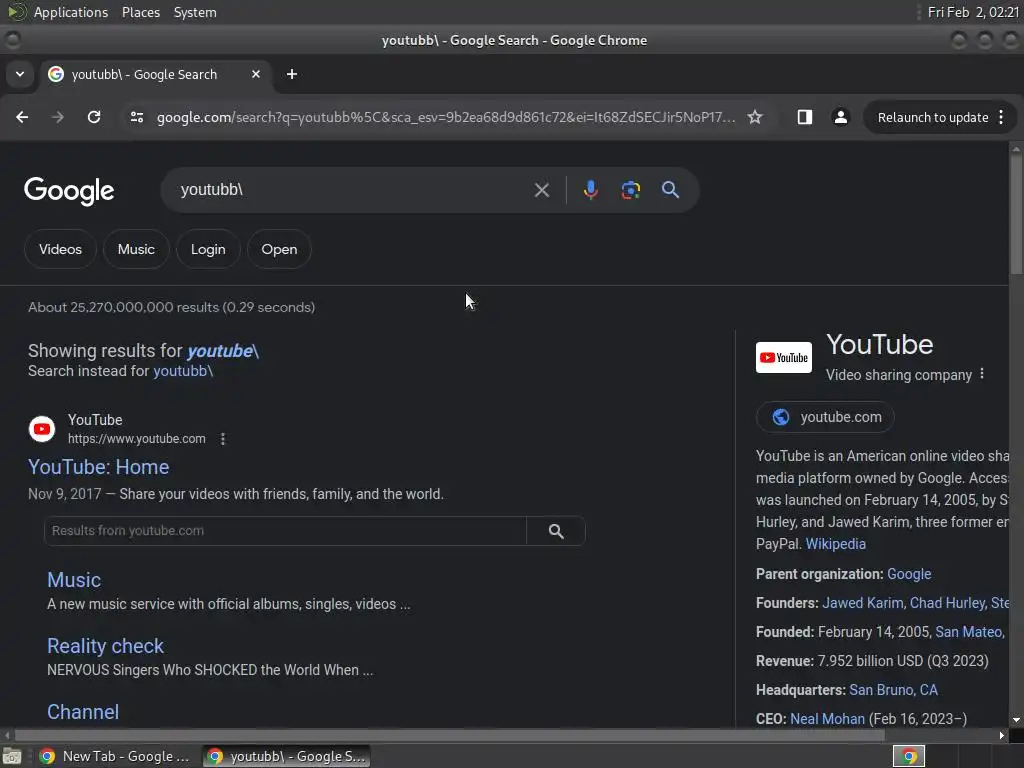
Task: Click Jawed Karim founder link
Action: coord(862,603)
